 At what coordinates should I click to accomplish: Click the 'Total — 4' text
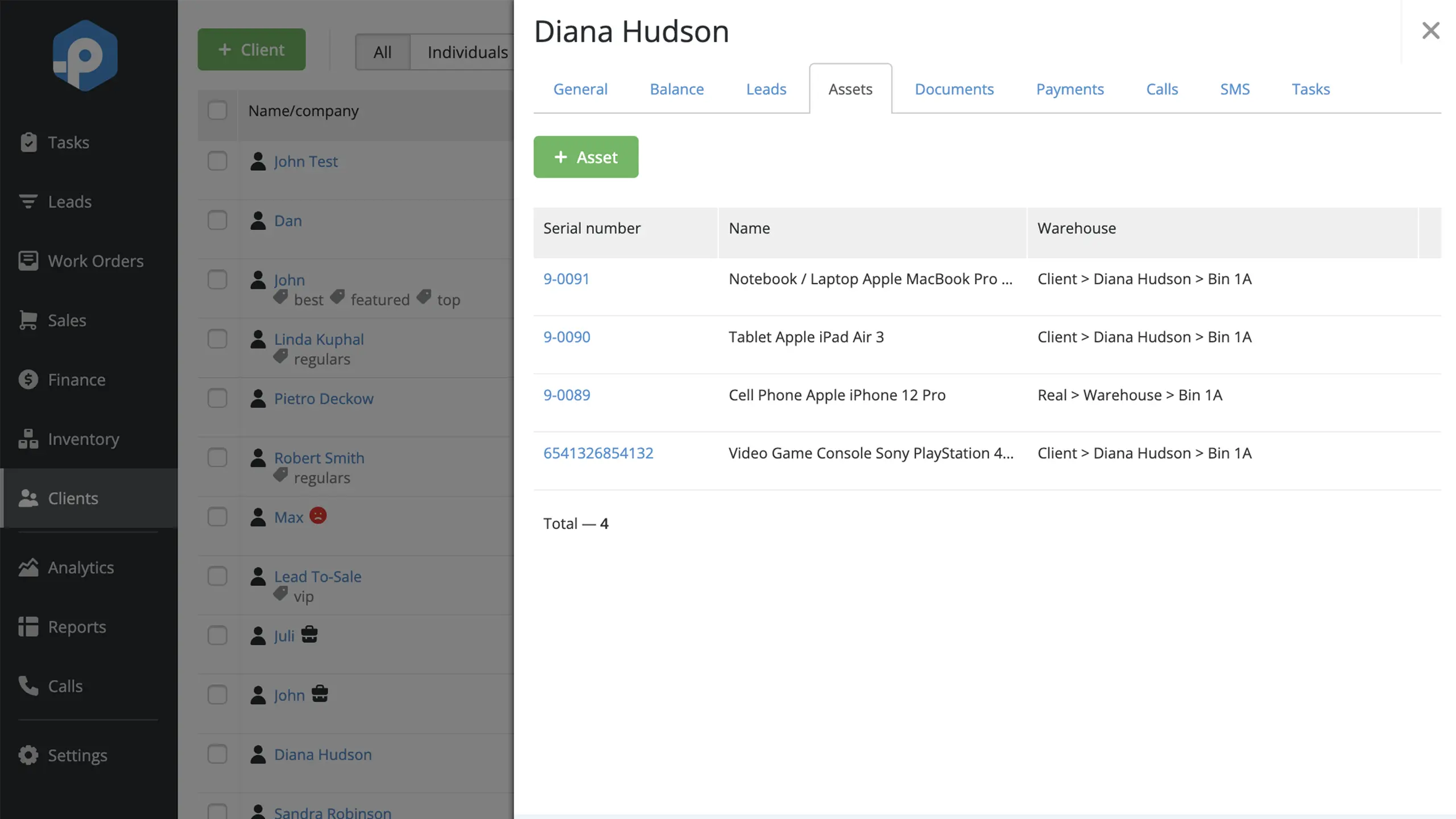coord(576,523)
